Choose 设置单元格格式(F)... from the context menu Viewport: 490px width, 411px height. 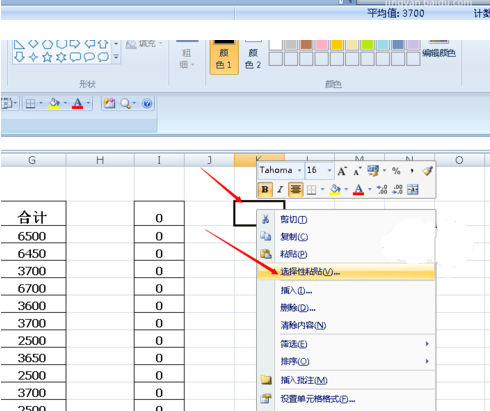tap(346, 399)
